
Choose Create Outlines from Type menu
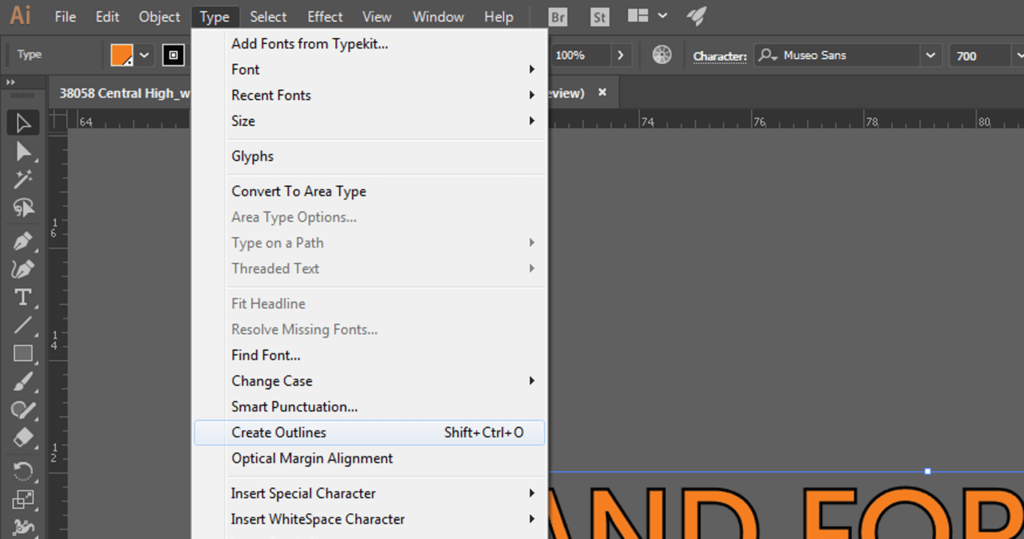[279, 433]
